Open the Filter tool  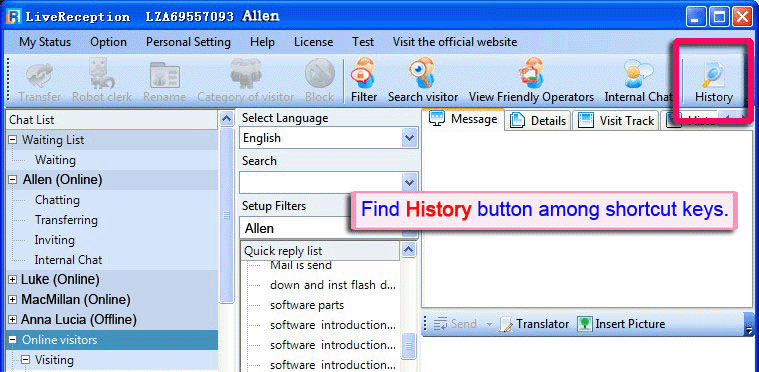(x=364, y=81)
